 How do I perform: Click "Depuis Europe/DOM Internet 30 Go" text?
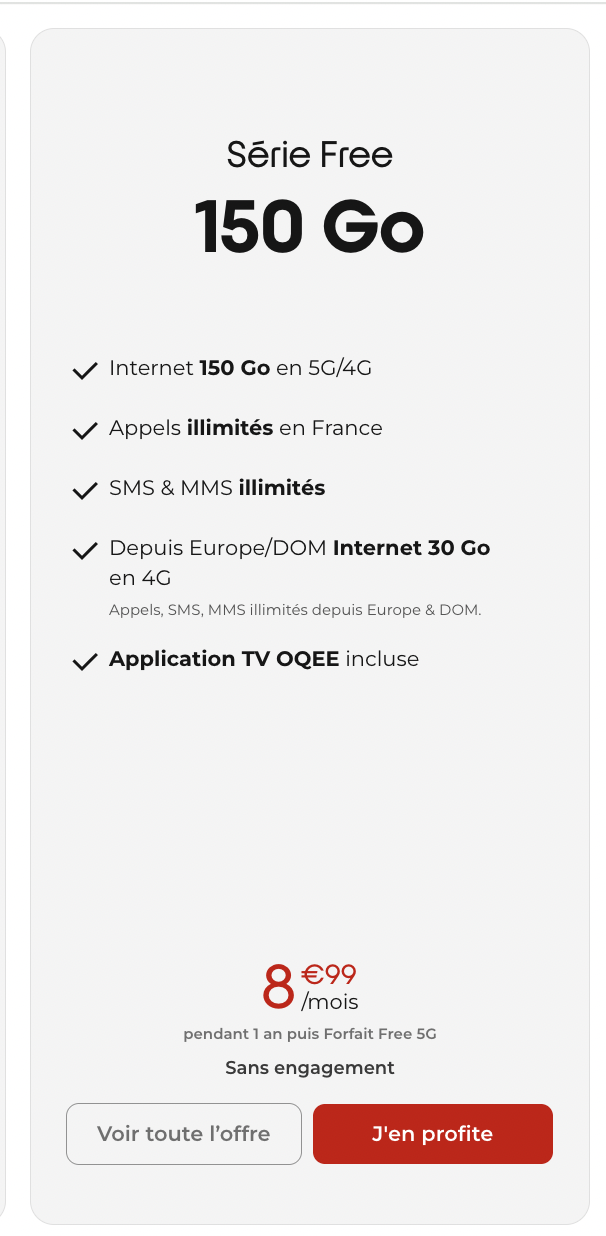[x=299, y=548]
